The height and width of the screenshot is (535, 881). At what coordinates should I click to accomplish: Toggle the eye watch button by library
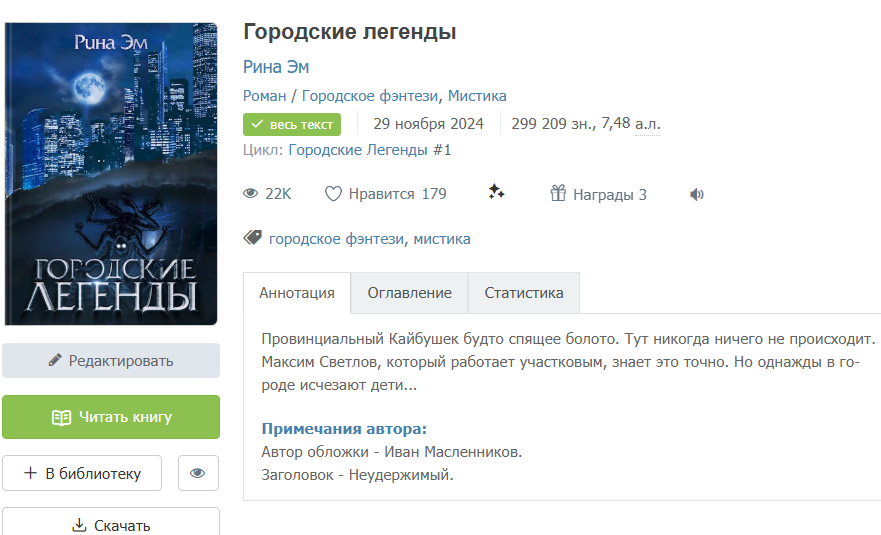pyautogui.click(x=198, y=473)
